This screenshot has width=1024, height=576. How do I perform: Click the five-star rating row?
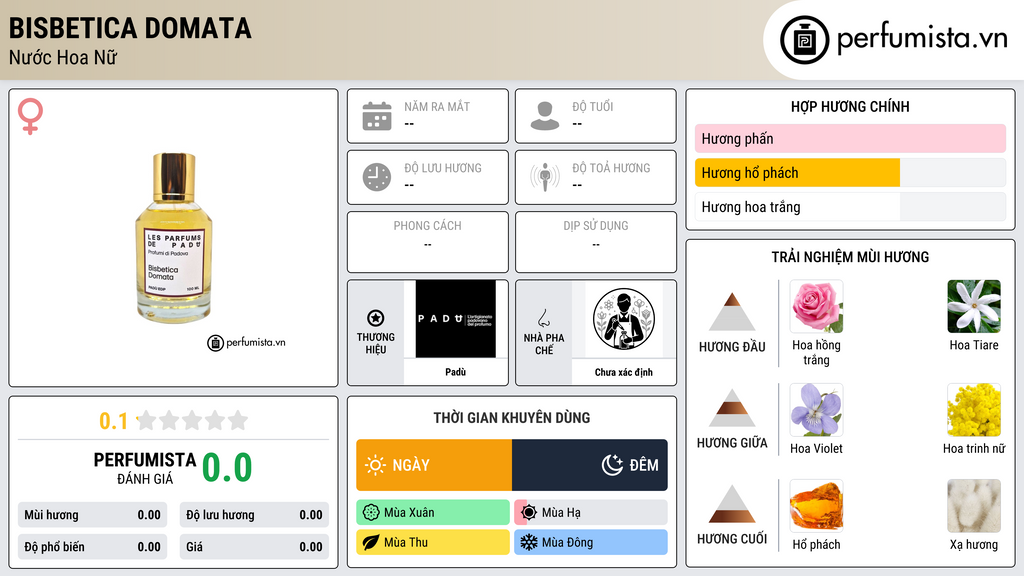tap(193, 420)
